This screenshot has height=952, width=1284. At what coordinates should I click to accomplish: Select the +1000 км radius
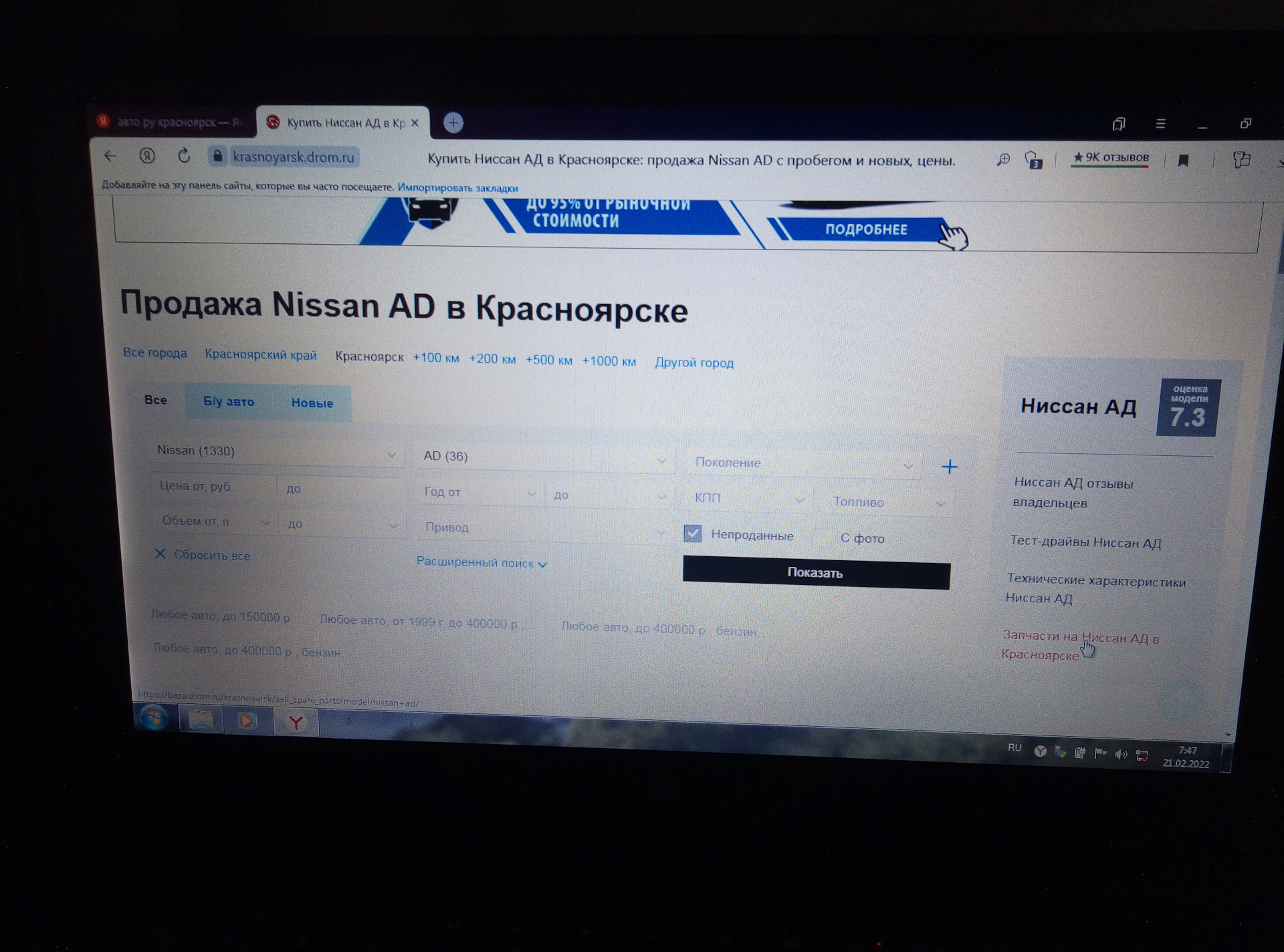[x=609, y=361]
